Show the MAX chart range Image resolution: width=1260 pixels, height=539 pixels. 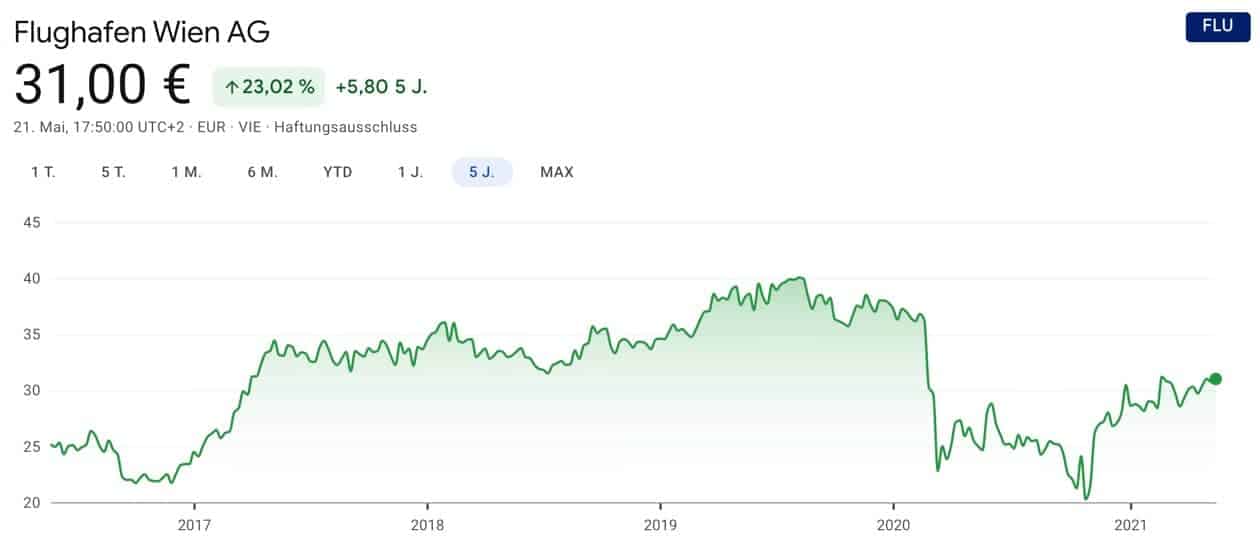557,172
